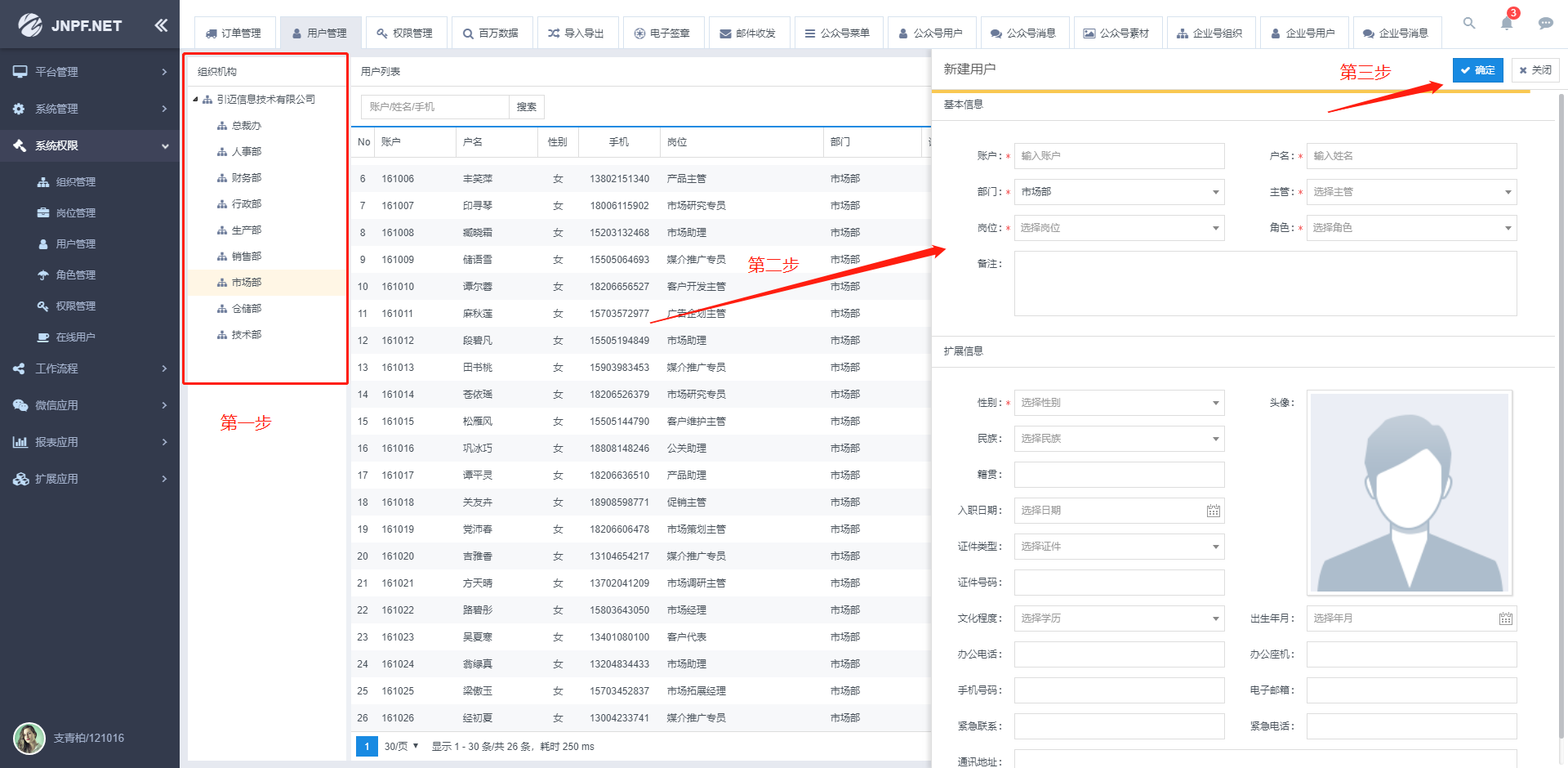Click the JNPF.NET logo

coord(70,25)
